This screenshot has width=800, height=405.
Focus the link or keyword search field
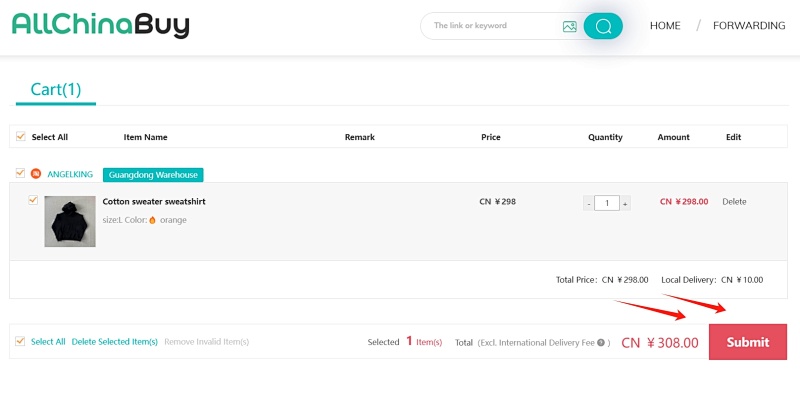[492, 26]
